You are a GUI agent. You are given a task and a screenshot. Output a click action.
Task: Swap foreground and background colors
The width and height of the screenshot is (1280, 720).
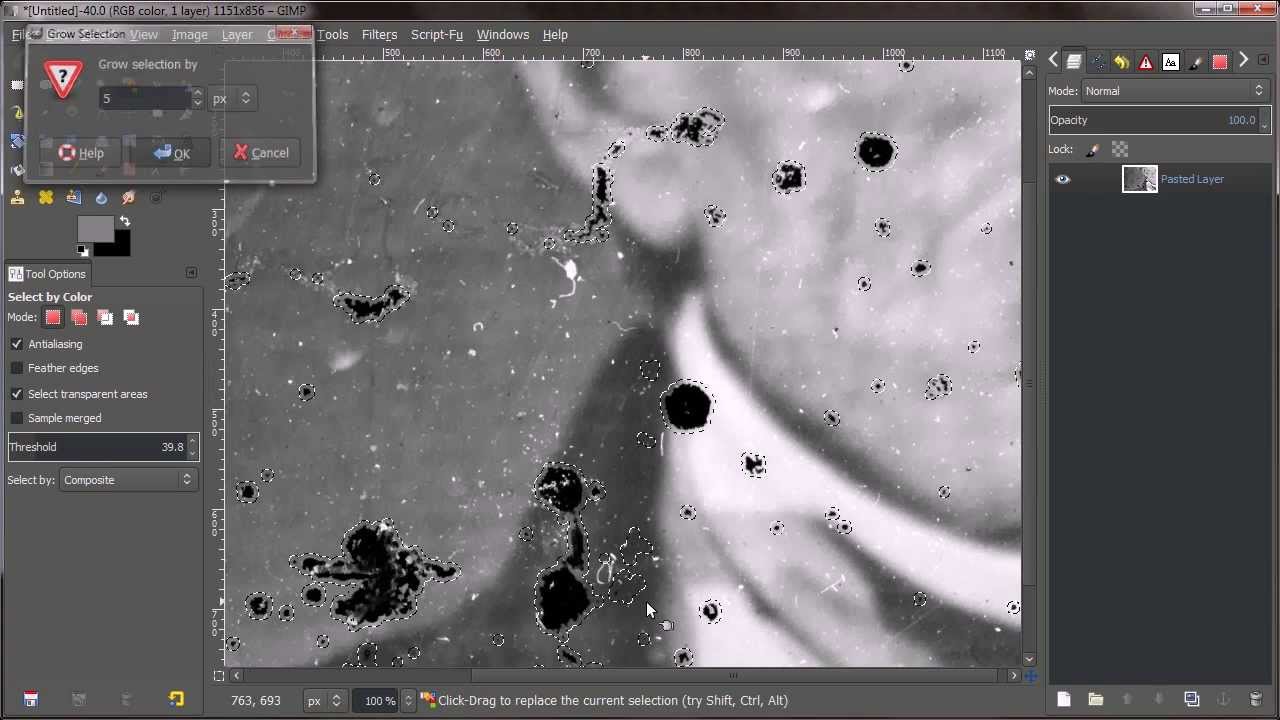[125, 221]
